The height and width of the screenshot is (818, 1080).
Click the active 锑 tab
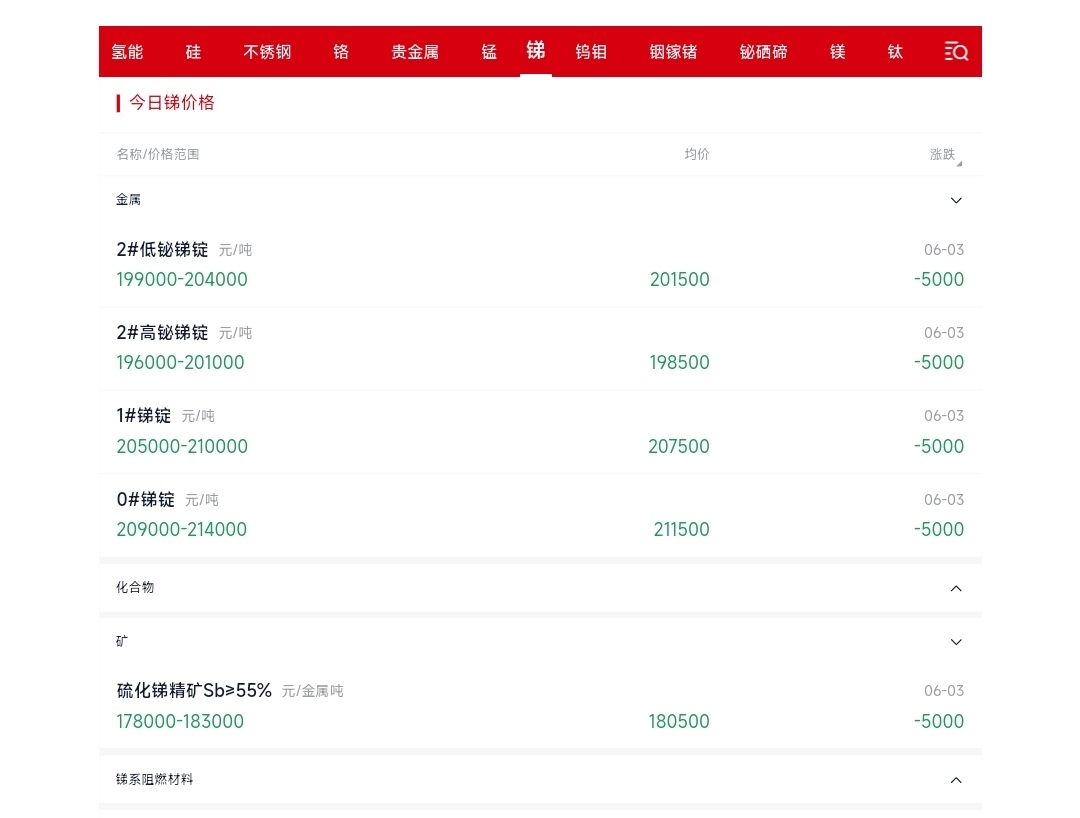(536, 50)
